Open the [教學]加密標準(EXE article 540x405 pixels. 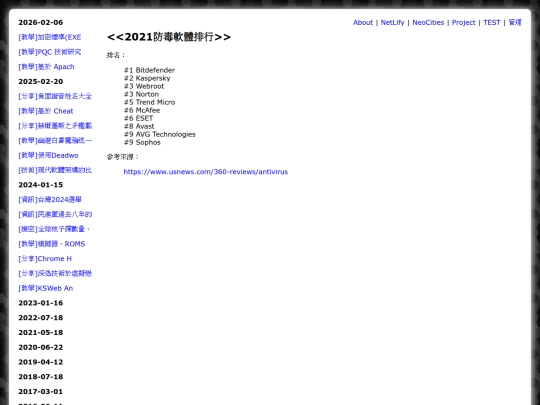(50, 37)
